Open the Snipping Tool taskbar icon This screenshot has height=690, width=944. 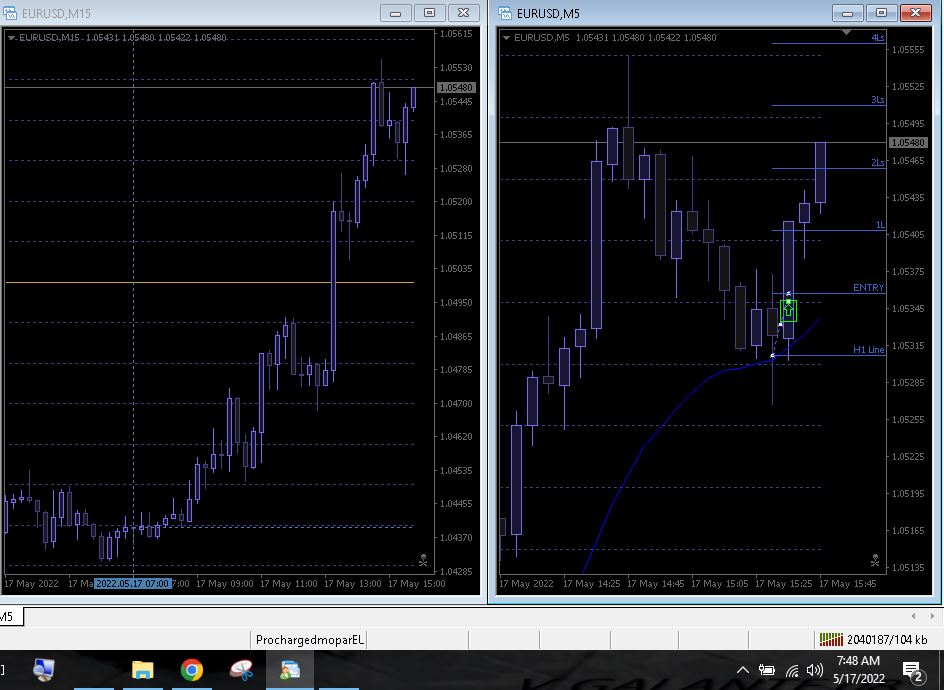coord(241,670)
